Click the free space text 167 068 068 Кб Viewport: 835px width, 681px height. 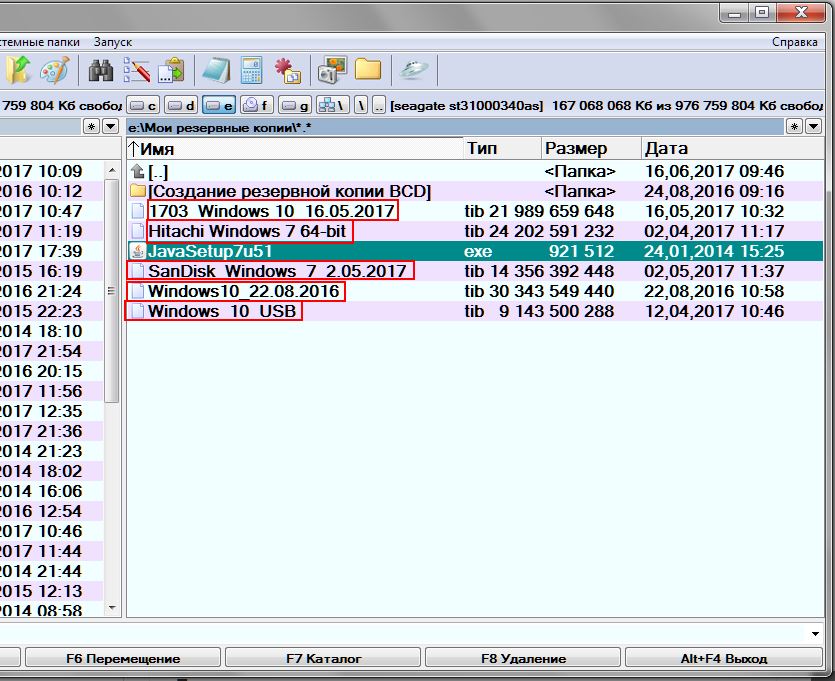(x=603, y=105)
